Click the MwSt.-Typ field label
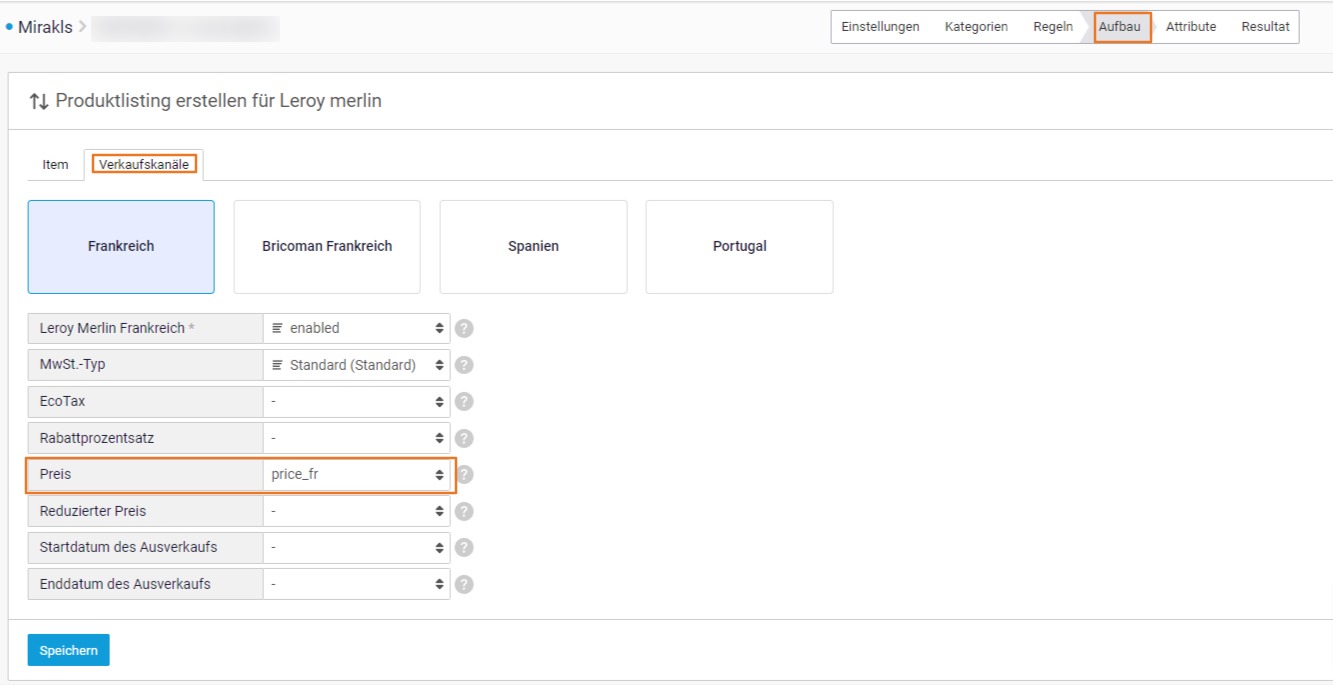 (x=72, y=365)
